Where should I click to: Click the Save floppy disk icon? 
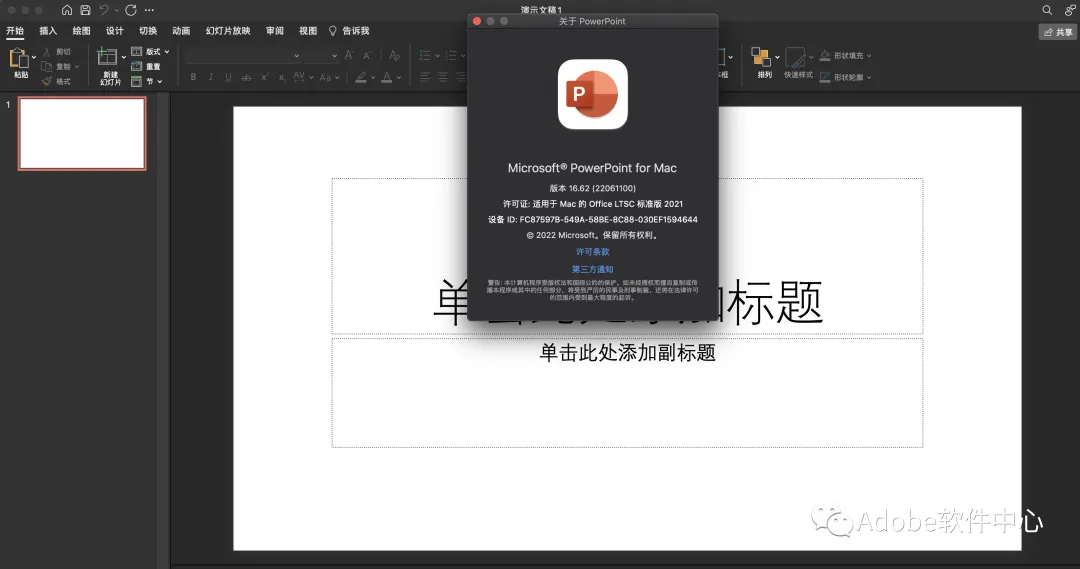point(85,10)
